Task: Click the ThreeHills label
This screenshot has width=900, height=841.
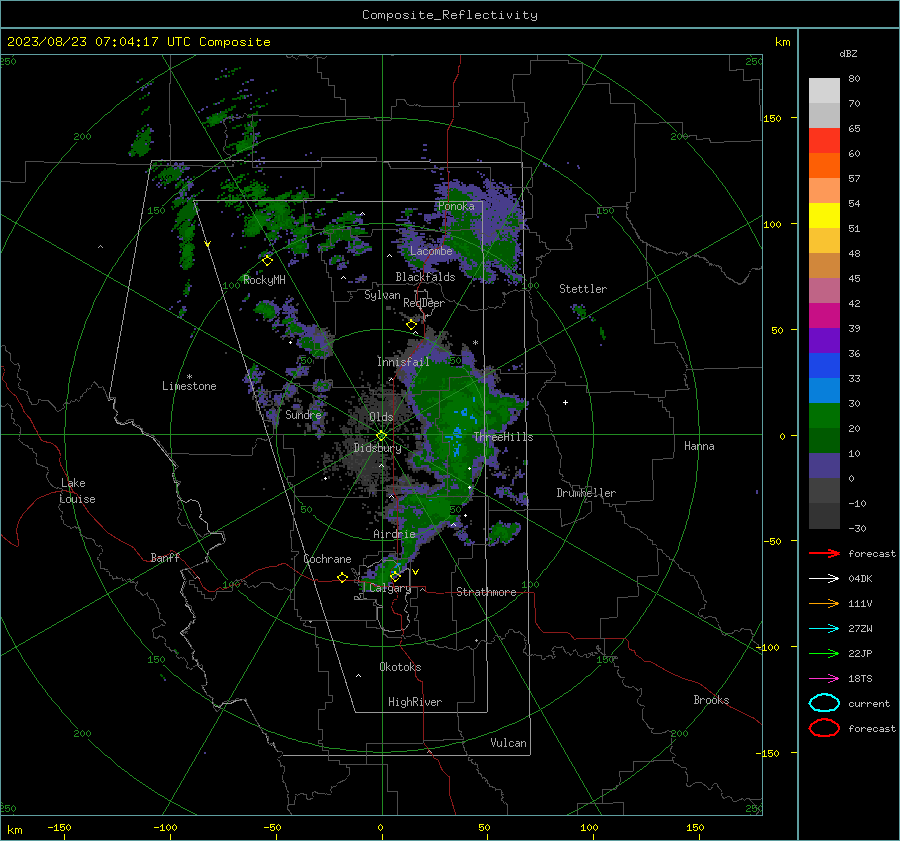Action: (503, 437)
